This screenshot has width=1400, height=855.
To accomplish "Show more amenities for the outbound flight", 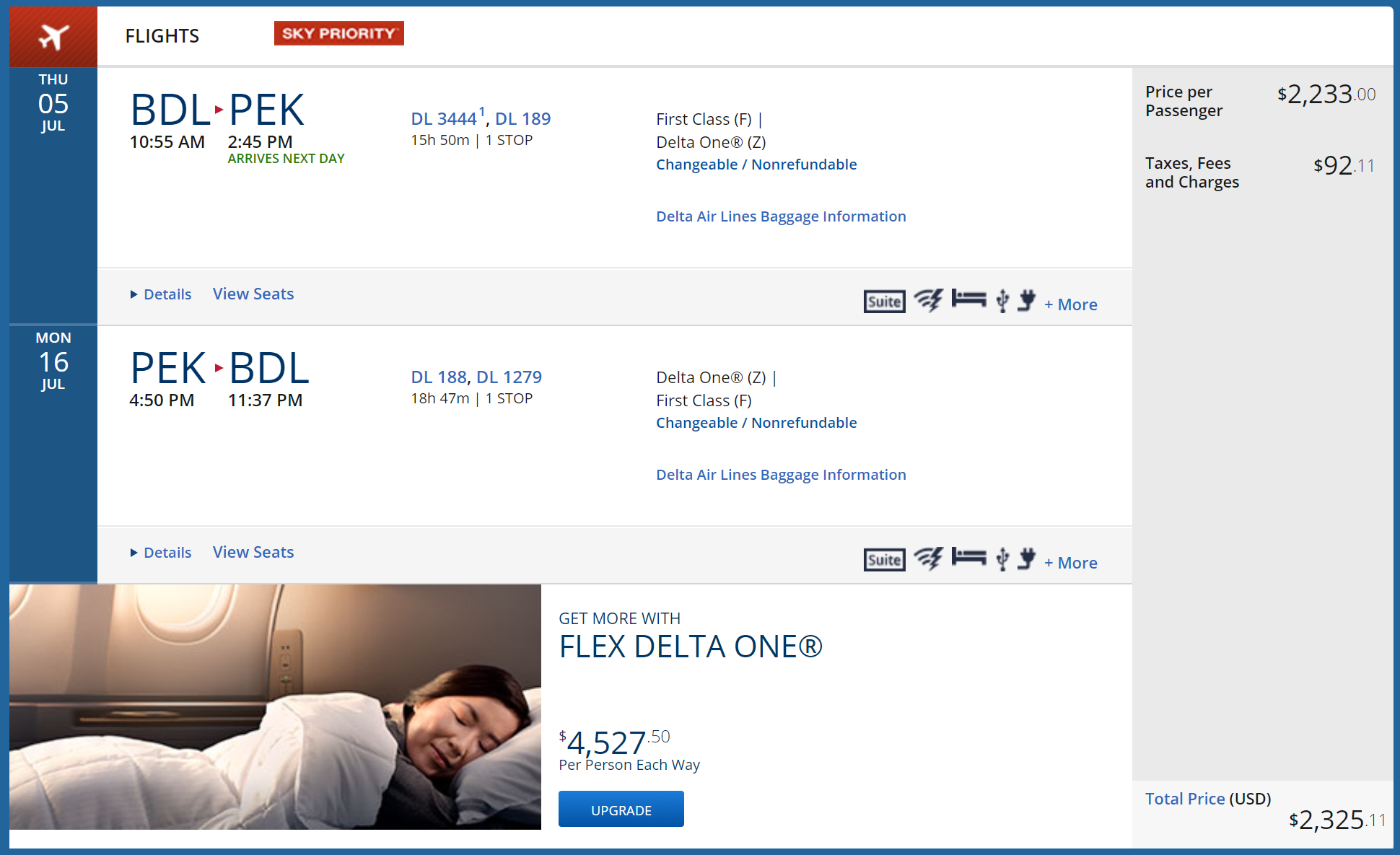I will [1071, 304].
